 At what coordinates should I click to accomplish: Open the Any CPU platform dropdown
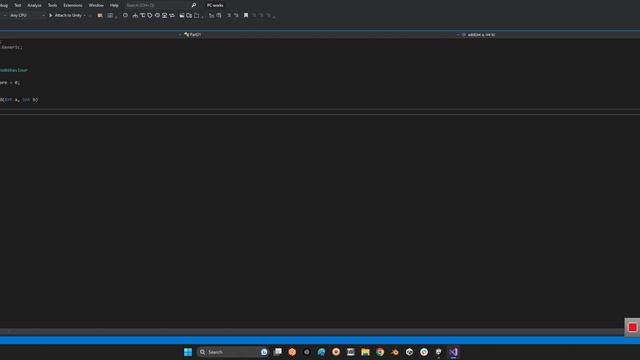click(27, 16)
